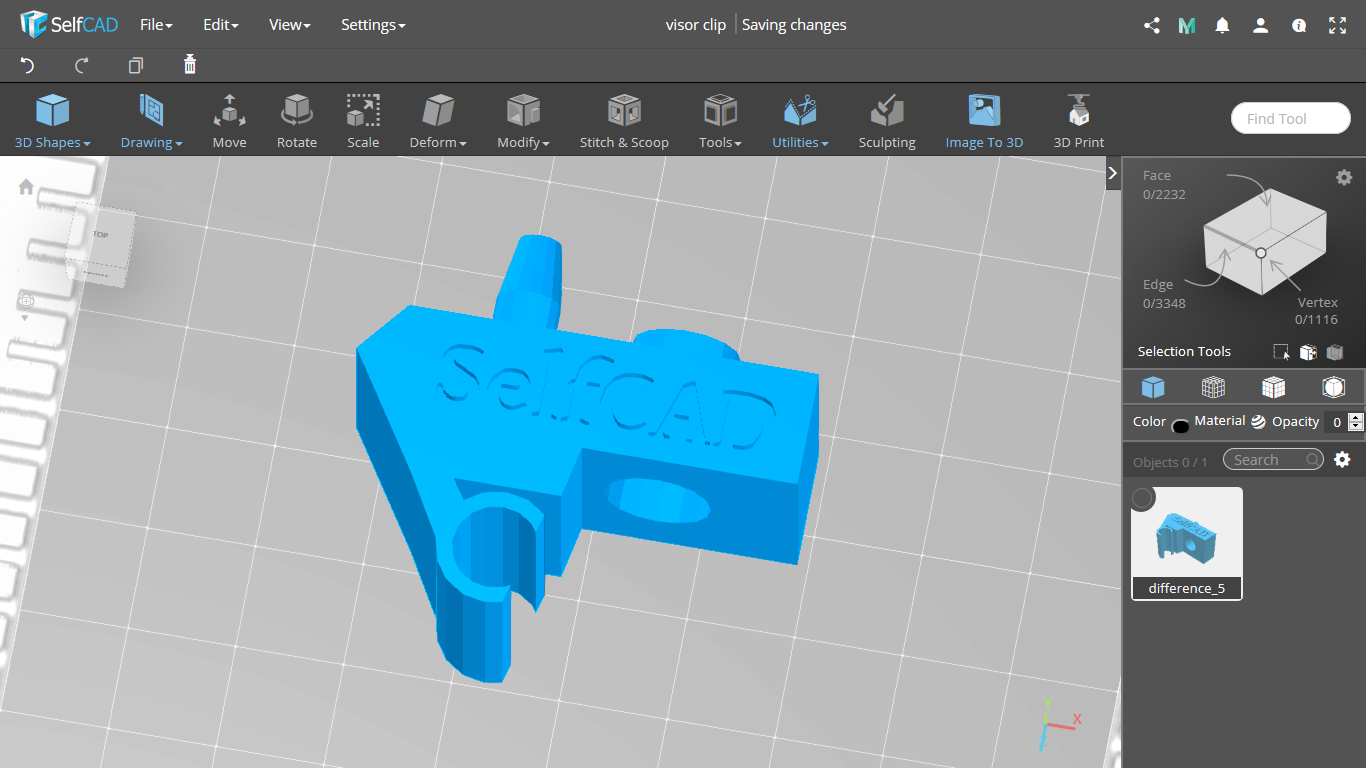This screenshot has width=1366, height=768.
Task: Open the 3D Shapes dropdown
Action: [52, 121]
